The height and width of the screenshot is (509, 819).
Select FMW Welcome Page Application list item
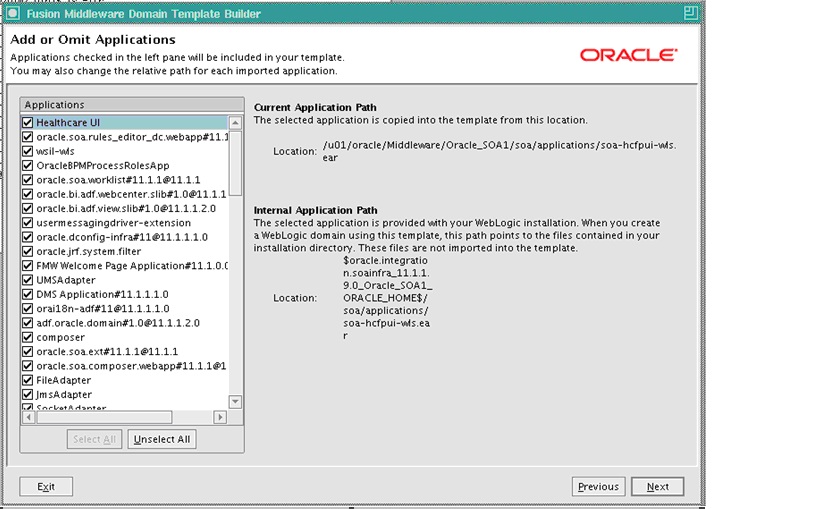tap(132, 265)
